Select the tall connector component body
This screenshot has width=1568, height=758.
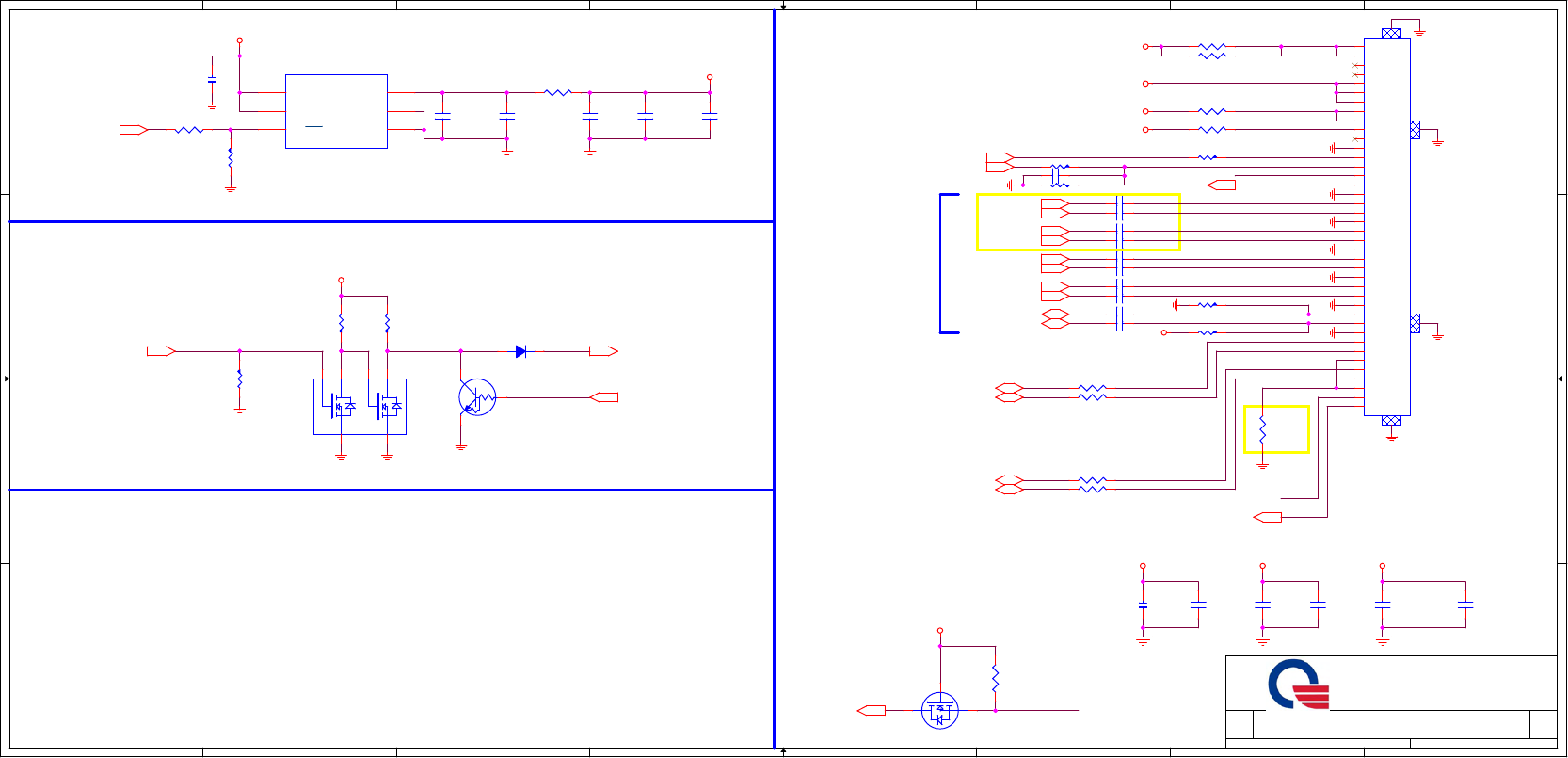(x=1387, y=226)
